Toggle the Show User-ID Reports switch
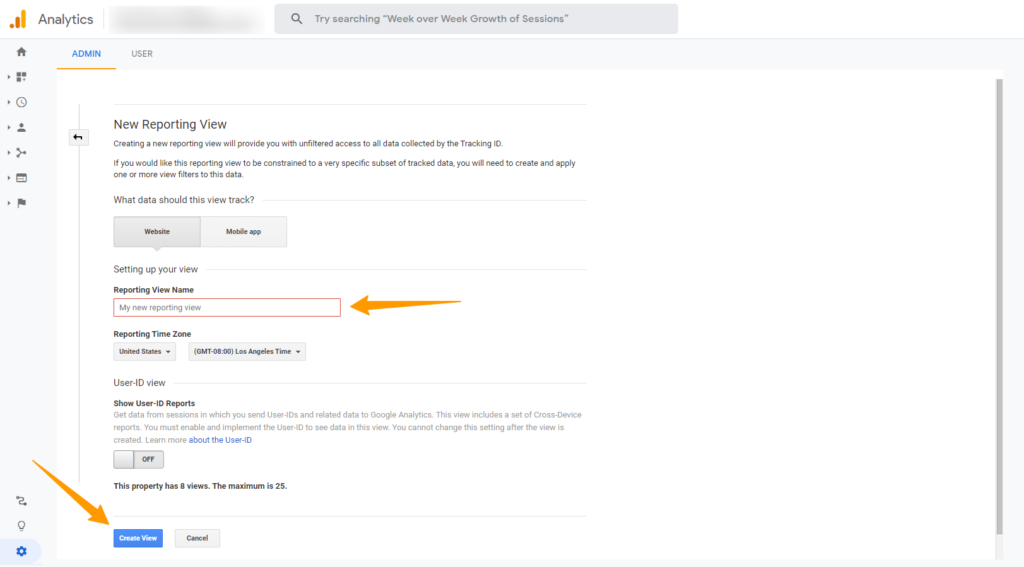The height and width of the screenshot is (567, 1024). click(138, 459)
